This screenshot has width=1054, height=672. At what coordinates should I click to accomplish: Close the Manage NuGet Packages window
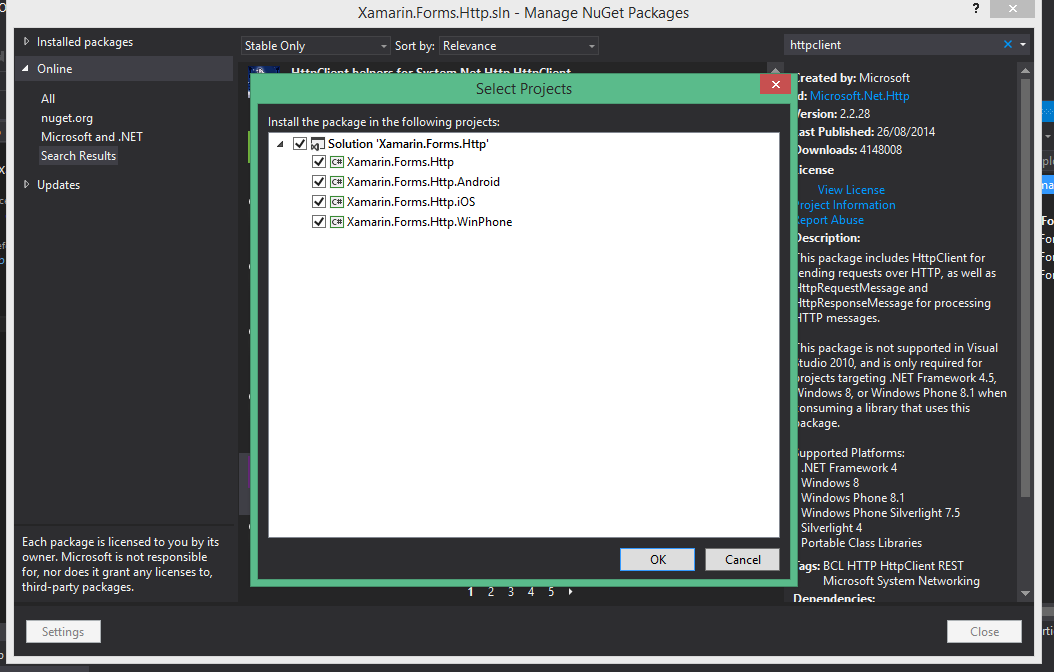[x=984, y=632]
